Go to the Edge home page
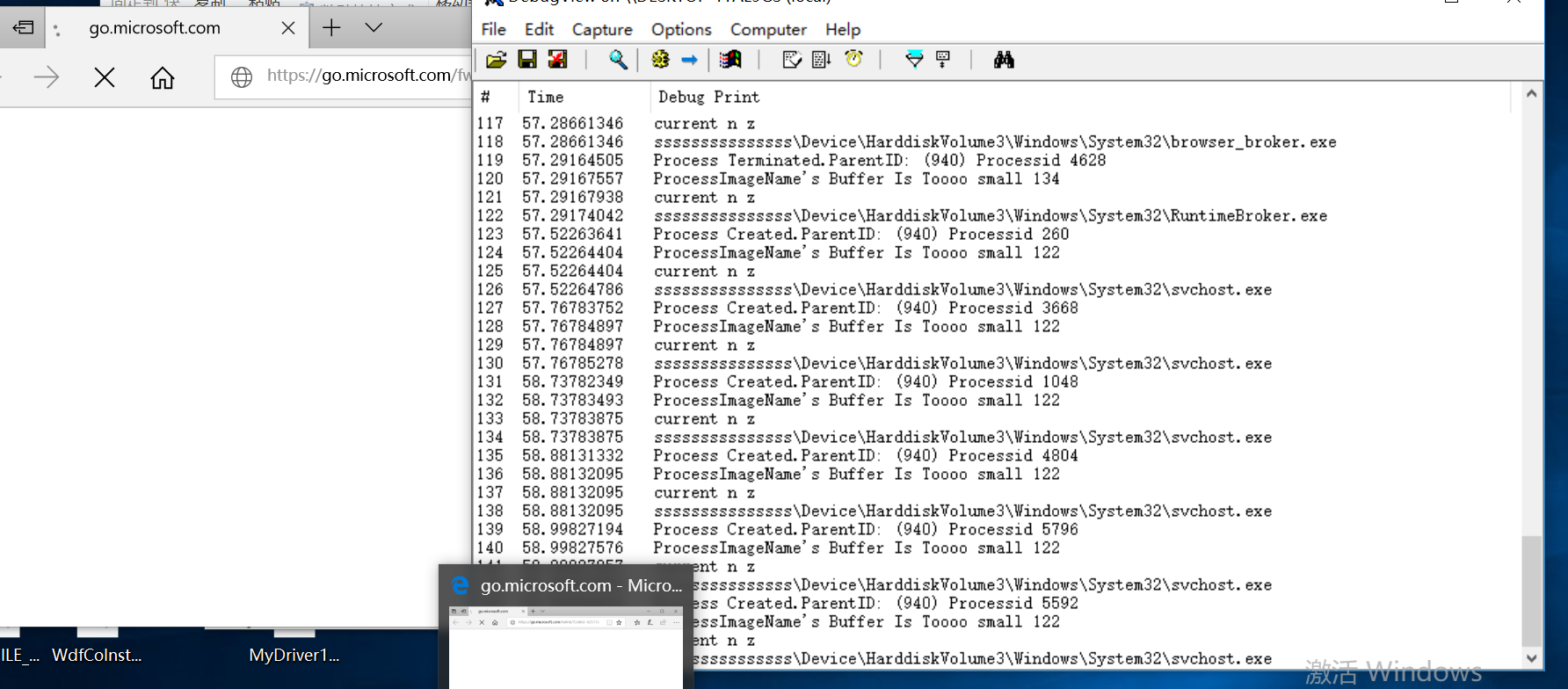 (x=163, y=78)
